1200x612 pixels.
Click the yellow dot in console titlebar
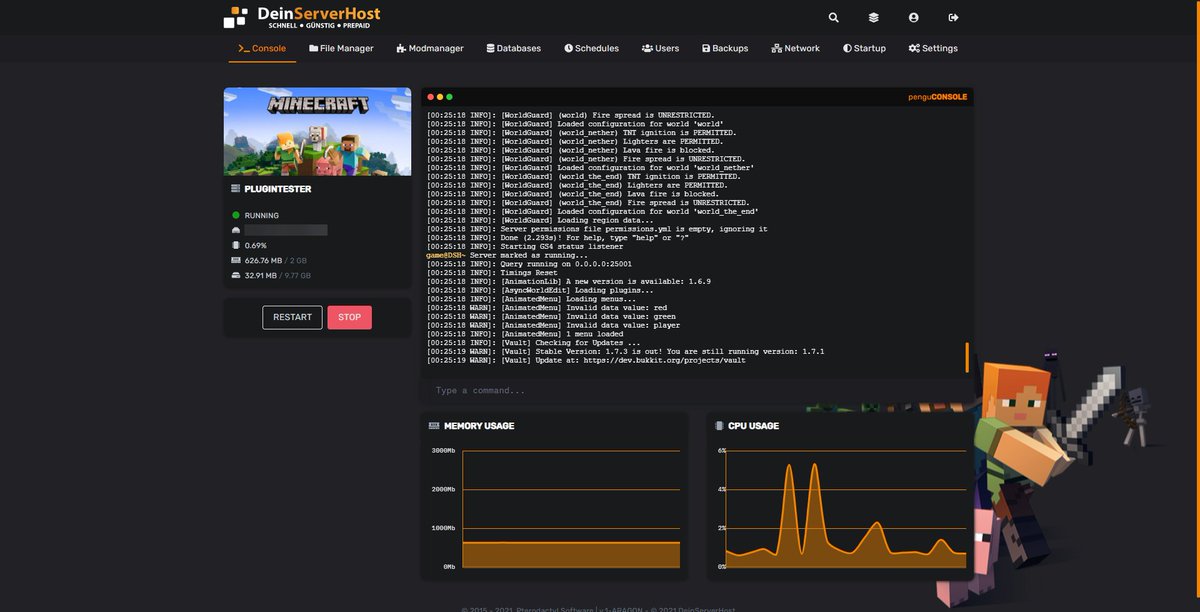pyautogui.click(x=440, y=97)
